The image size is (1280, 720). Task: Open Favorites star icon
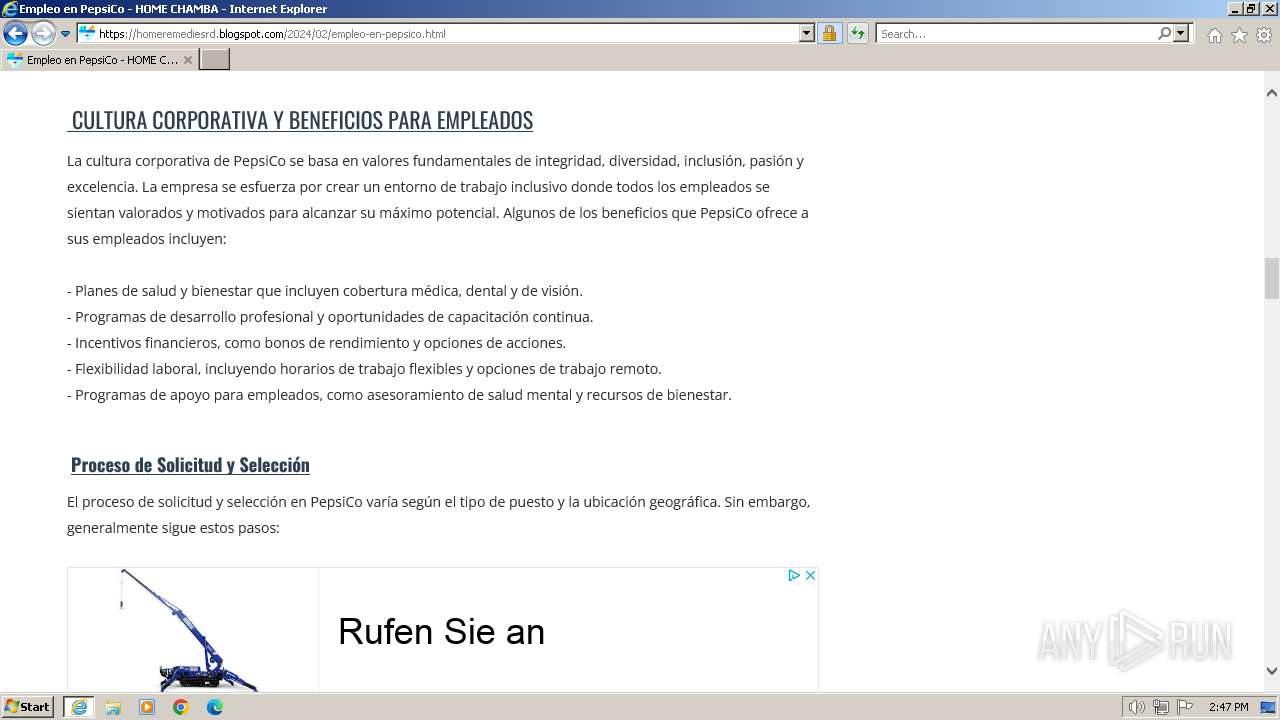1239,35
